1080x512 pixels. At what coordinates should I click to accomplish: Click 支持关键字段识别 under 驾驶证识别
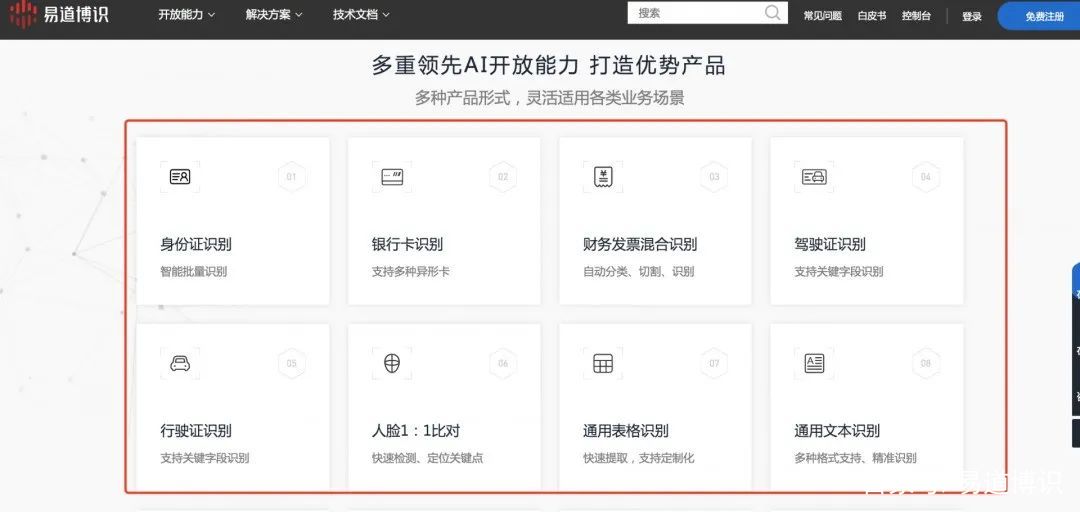pos(839,272)
